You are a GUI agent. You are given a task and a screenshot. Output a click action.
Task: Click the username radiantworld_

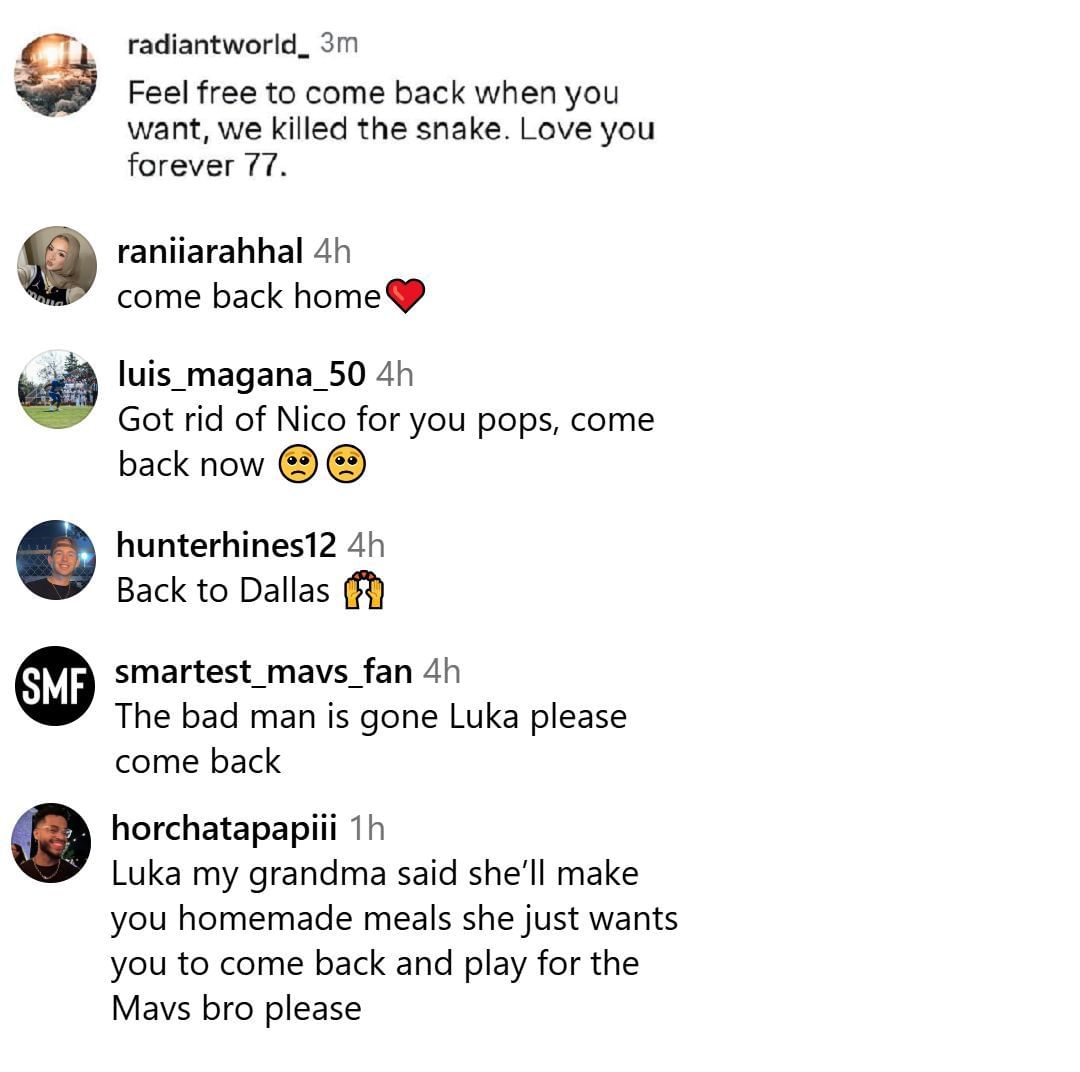[x=213, y=43]
